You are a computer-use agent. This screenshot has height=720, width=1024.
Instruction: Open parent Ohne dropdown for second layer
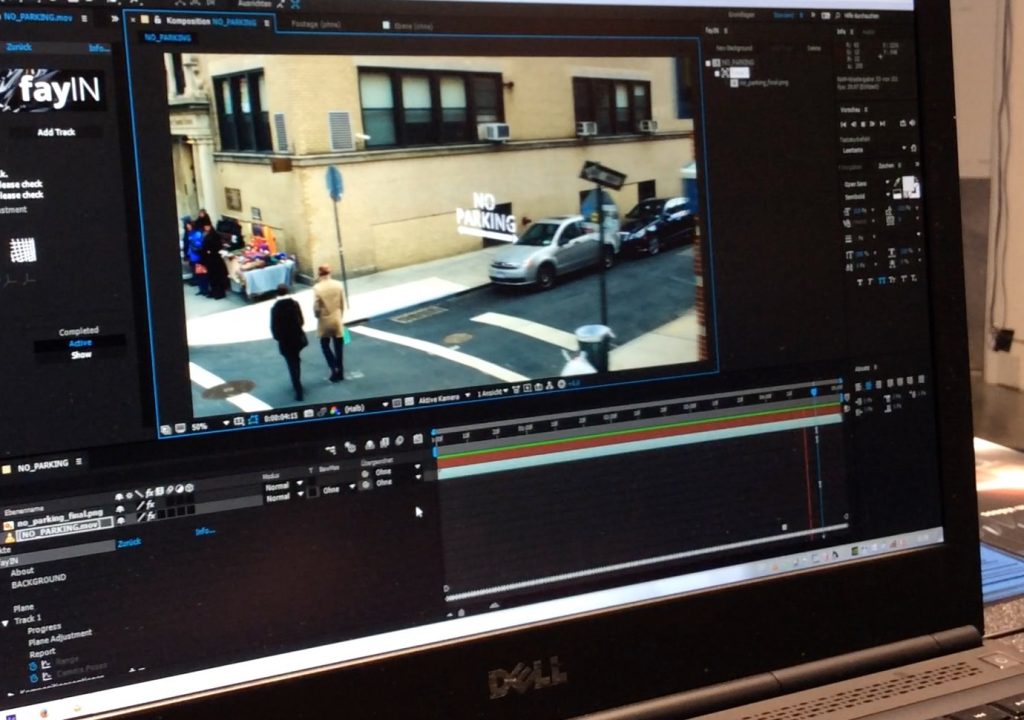coord(397,482)
